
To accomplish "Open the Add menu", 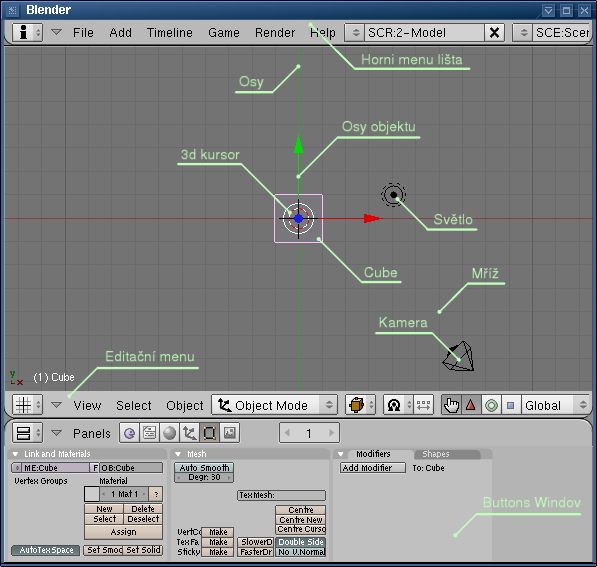I will click(x=120, y=33).
